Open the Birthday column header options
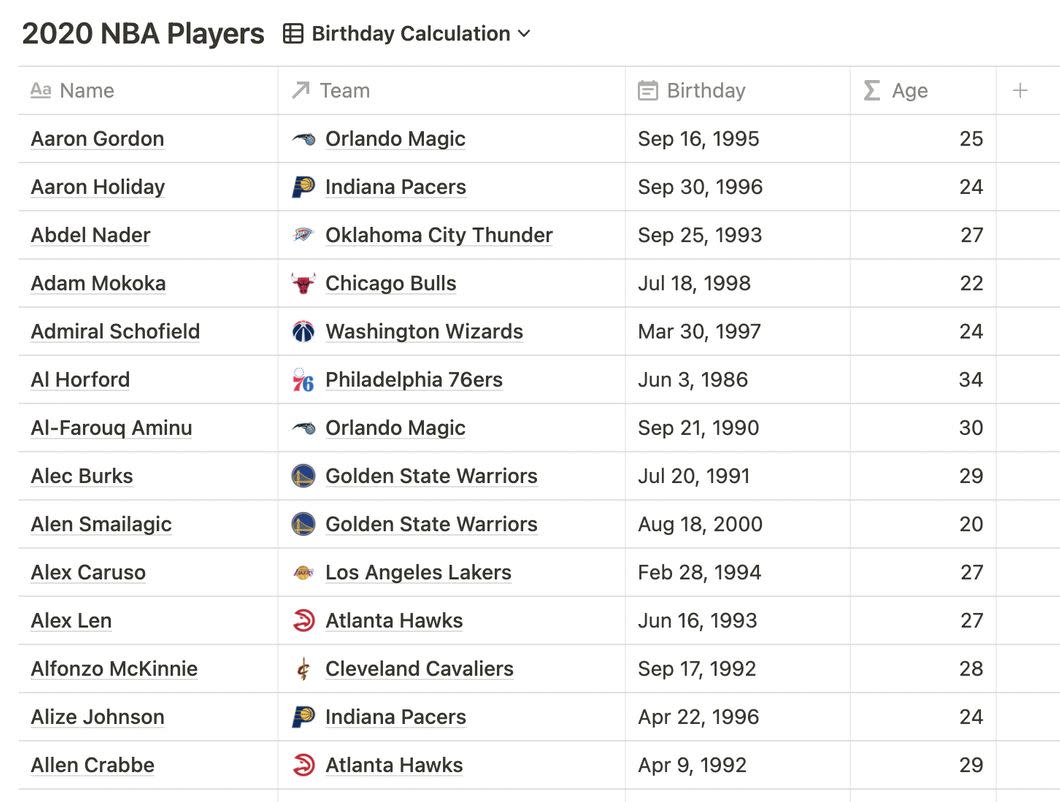Screen dimensions: 1060x802 click(705, 91)
